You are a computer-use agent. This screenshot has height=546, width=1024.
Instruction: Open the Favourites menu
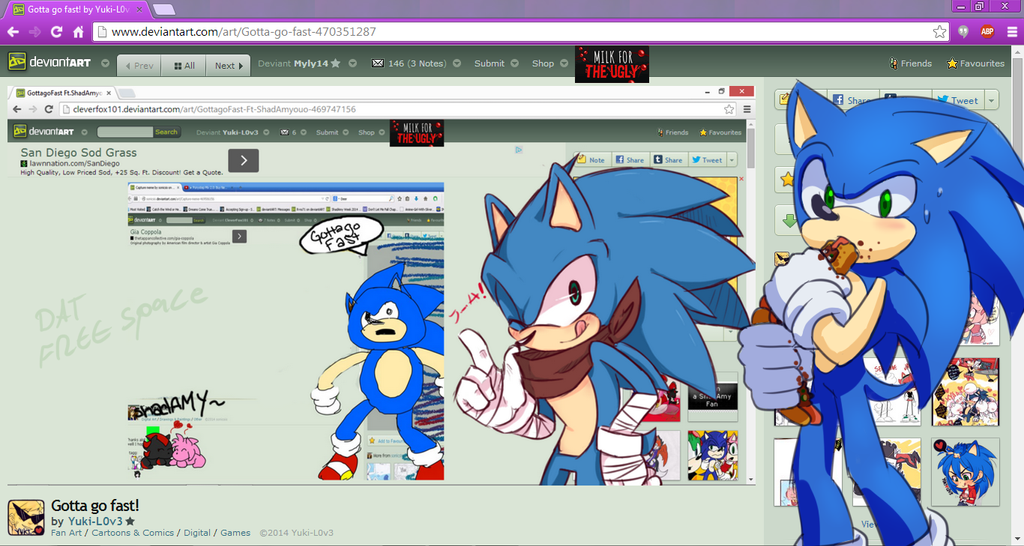pyautogui.click(x=976, y=63)
